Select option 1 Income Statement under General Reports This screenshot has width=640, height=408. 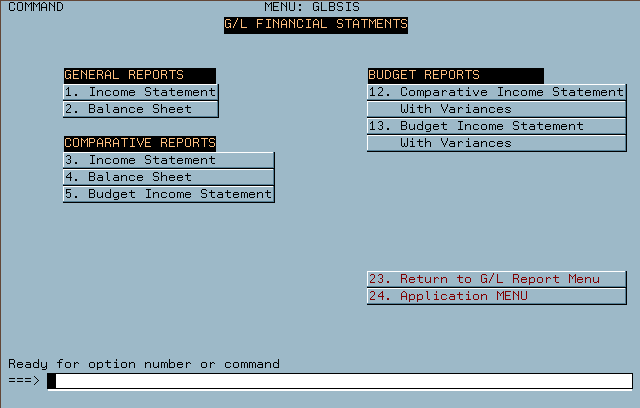pyautogui.click(x=141, y=92)
